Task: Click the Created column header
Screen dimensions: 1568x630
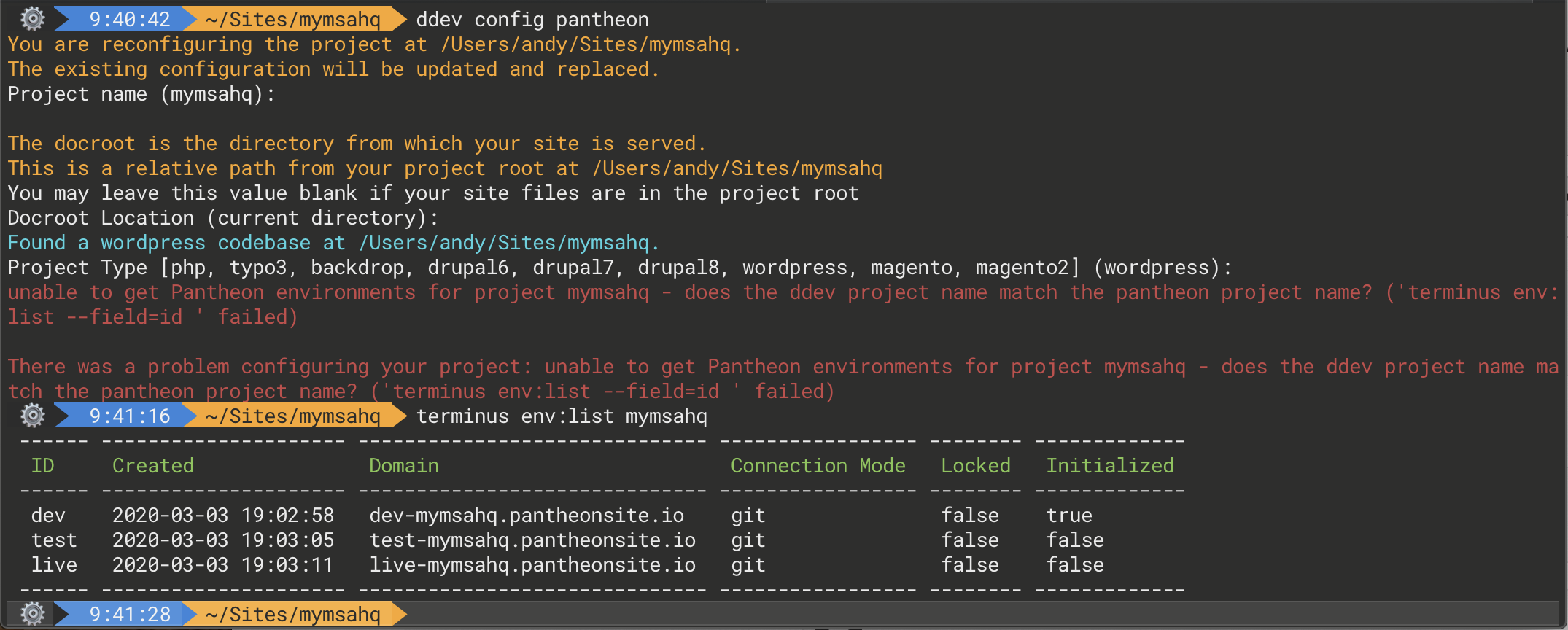Action: click(153, 465)
